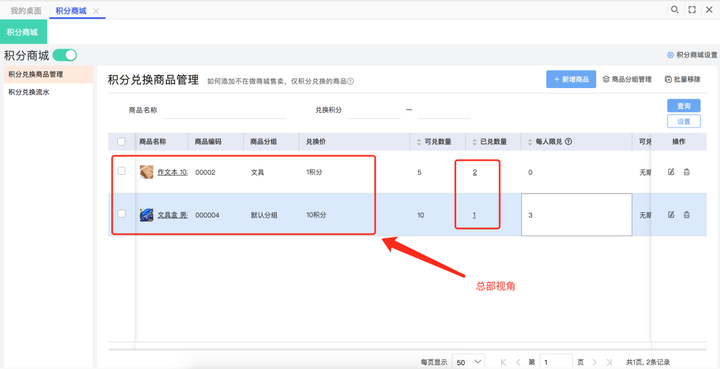Image resolution: width=720 pixels, height=369 pixels.
Task: Click the 查询 query button
Action: 684,106
